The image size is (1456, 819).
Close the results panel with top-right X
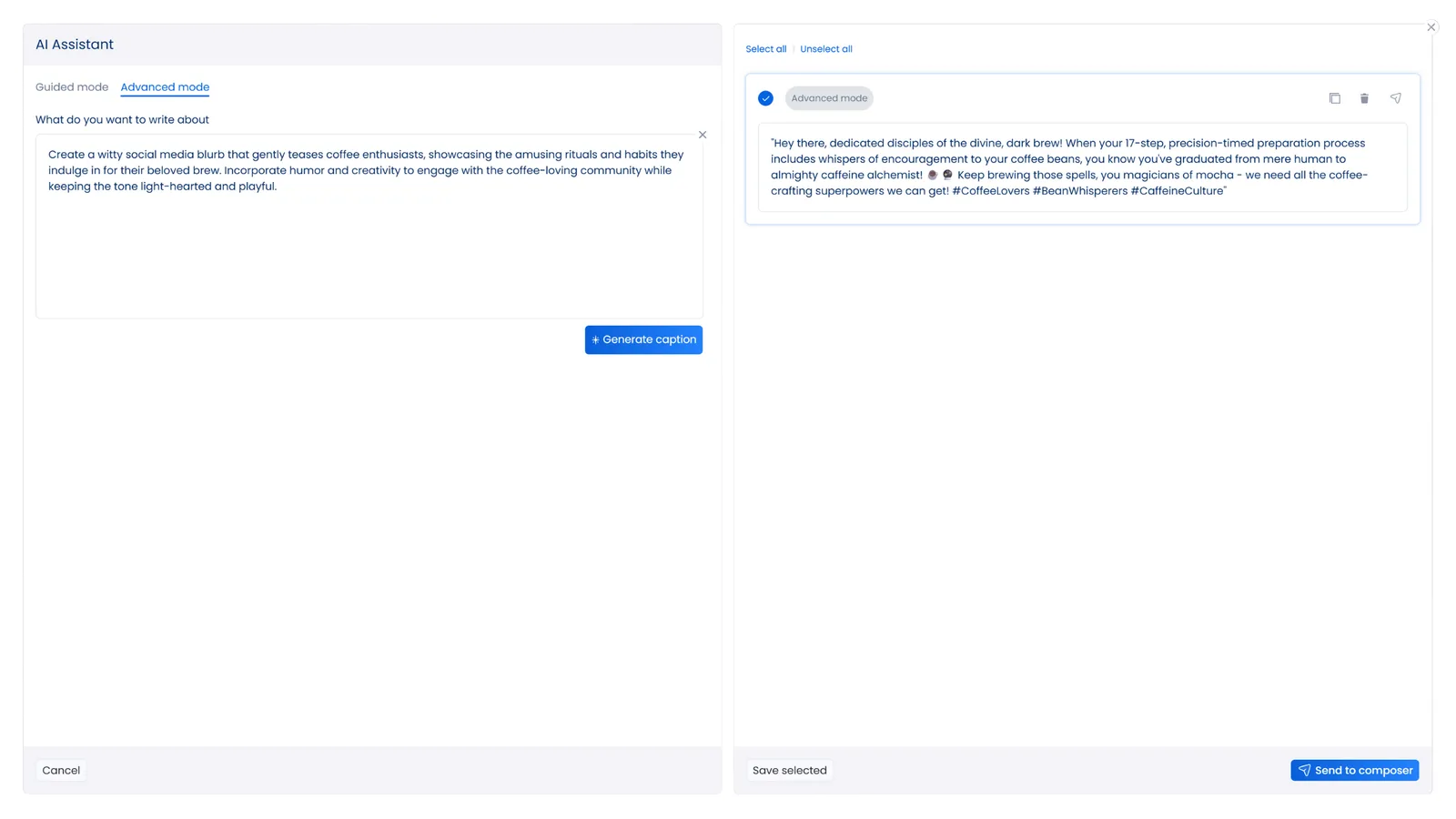point(1431,27)
